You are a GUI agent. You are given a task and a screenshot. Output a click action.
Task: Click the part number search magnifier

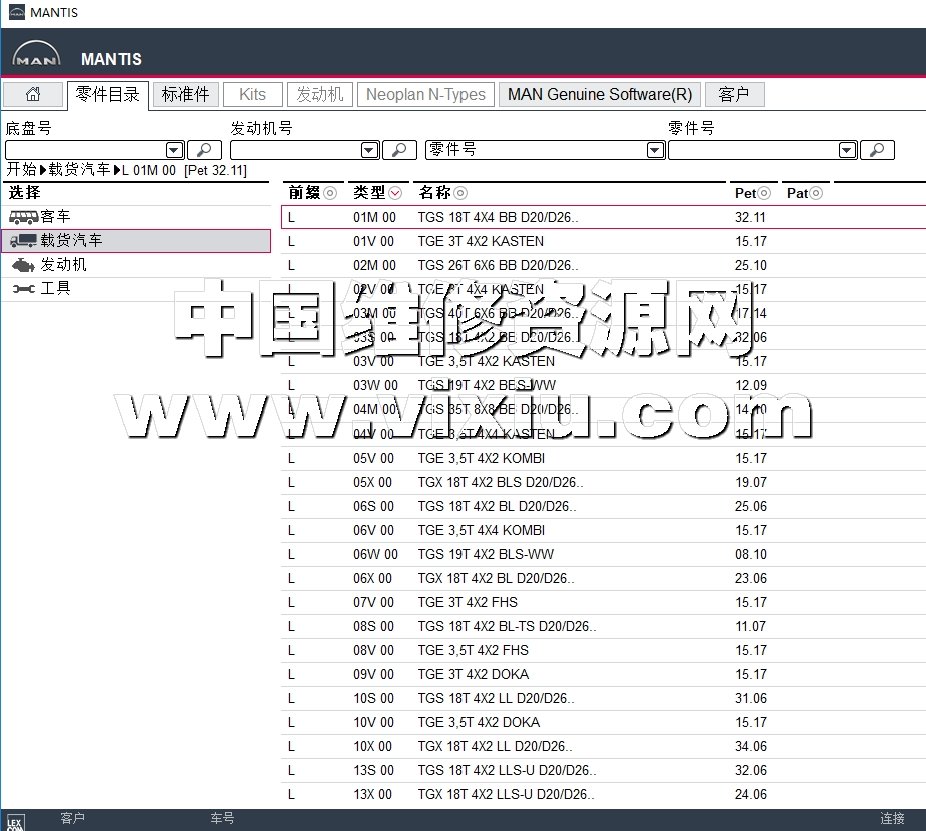pyautogui.click(x=877, y=150)
